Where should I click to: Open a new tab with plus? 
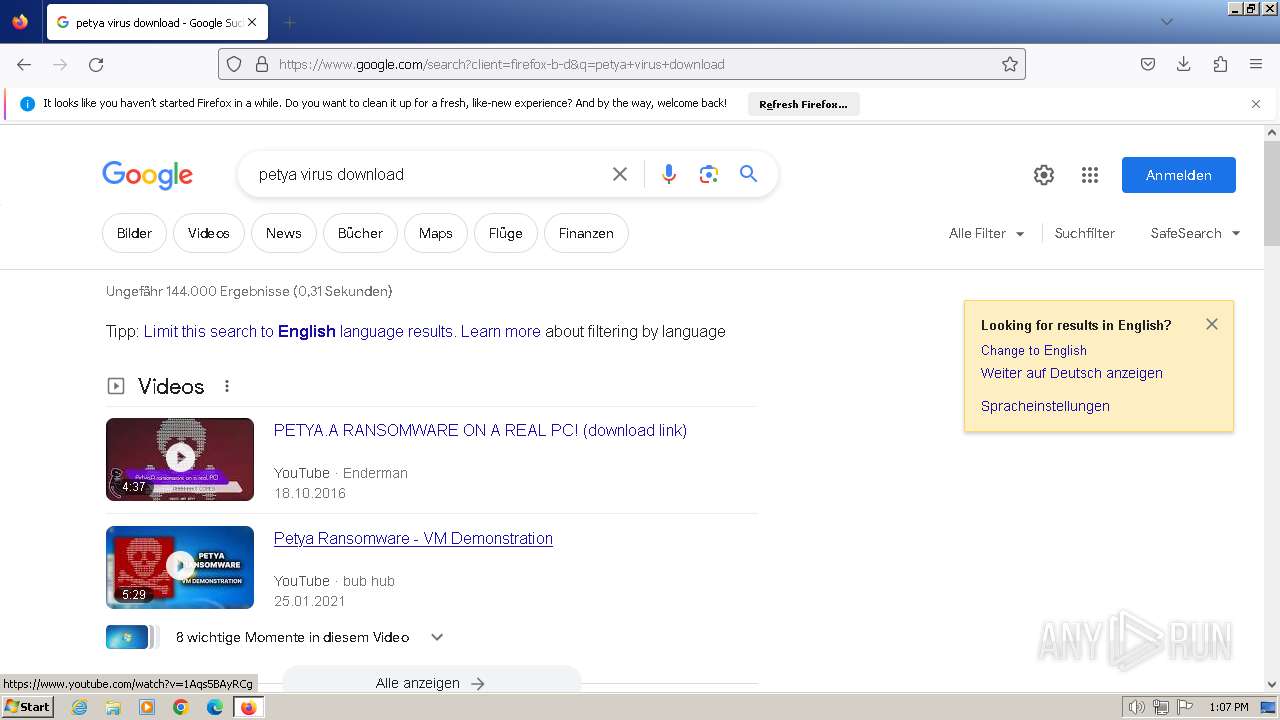point(289,22)
